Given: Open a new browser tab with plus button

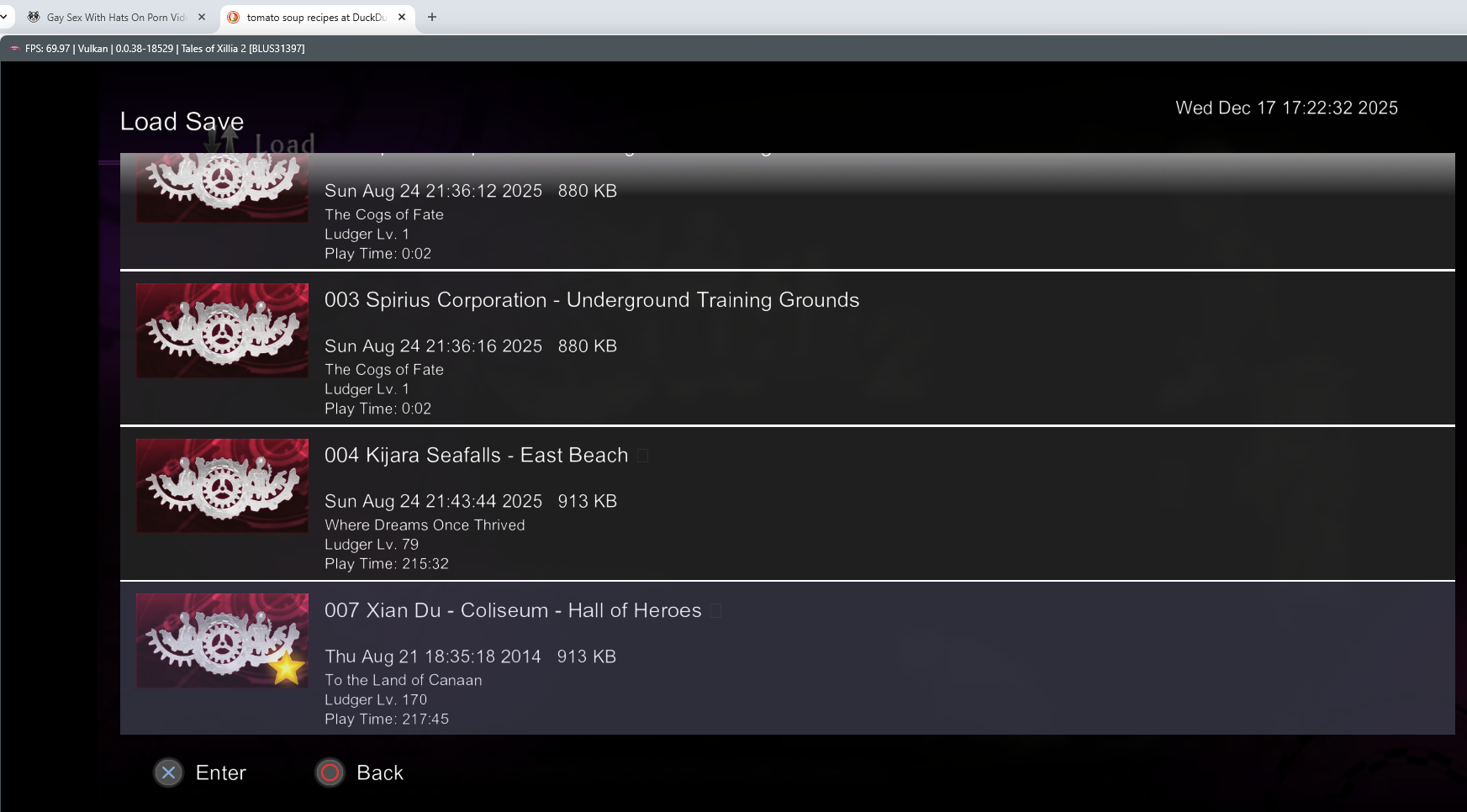Looking at the screenshot, I should tap(432, 17).
